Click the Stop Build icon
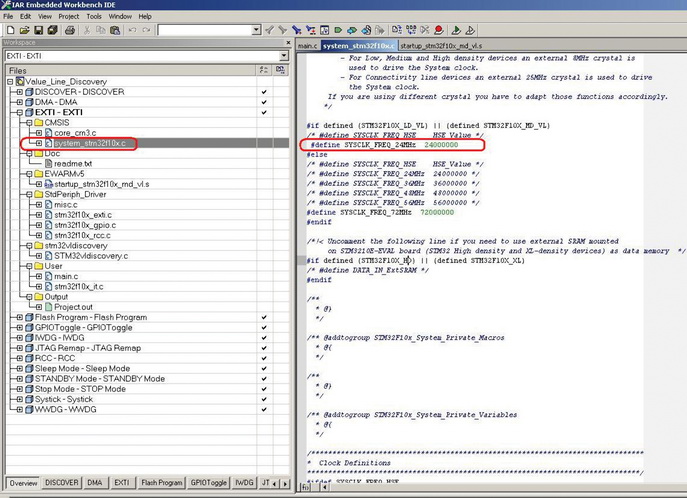This screenshot has height=498, width=687. coord(425,30)
